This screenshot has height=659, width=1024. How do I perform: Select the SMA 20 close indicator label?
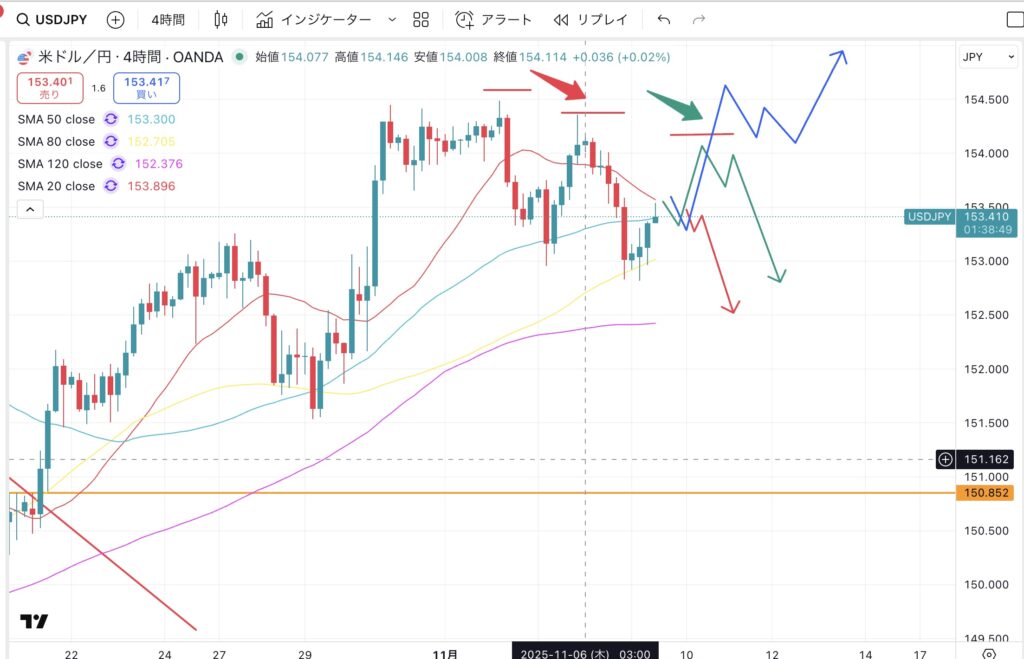pyautogui.click(x=56, y=186)
